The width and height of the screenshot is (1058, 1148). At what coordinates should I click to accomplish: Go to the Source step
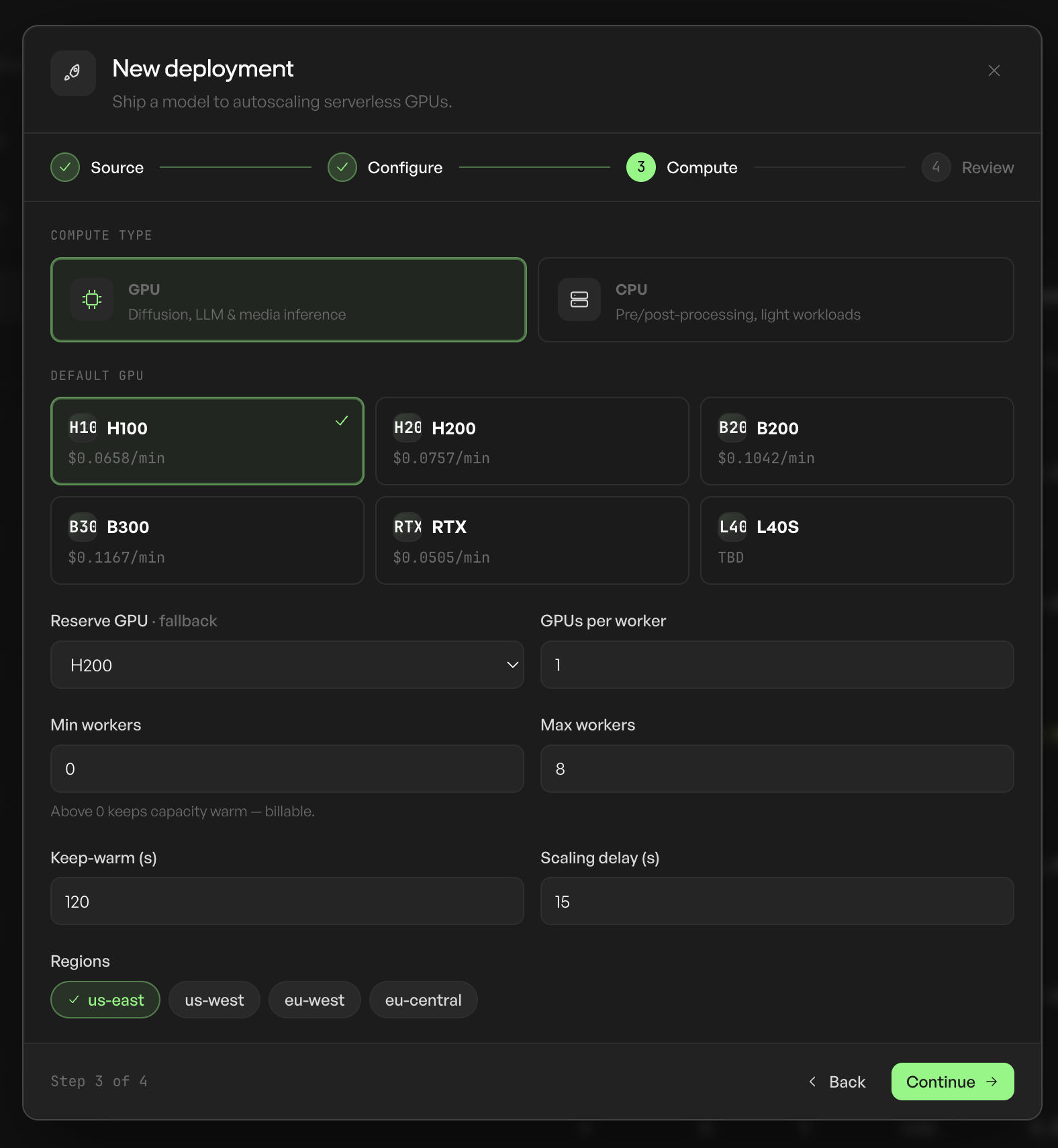117,168
